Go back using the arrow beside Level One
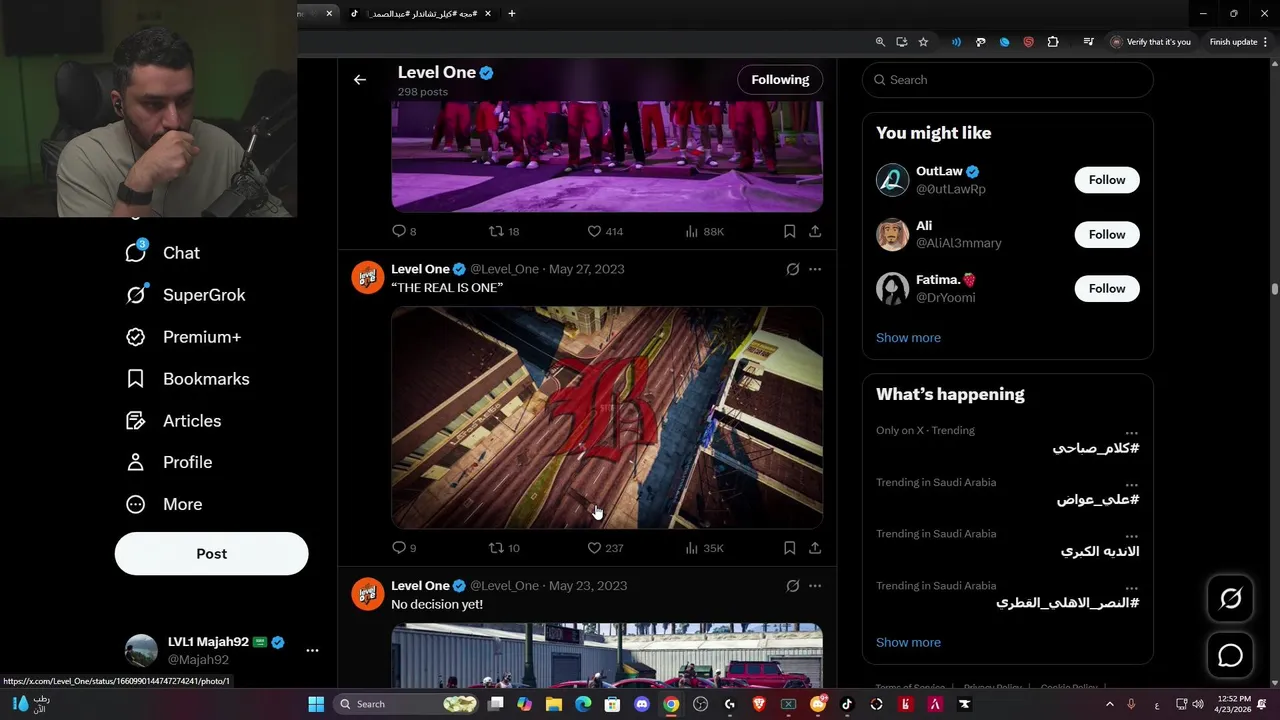This screenshot has width=1280, height=720. (360, 80)
